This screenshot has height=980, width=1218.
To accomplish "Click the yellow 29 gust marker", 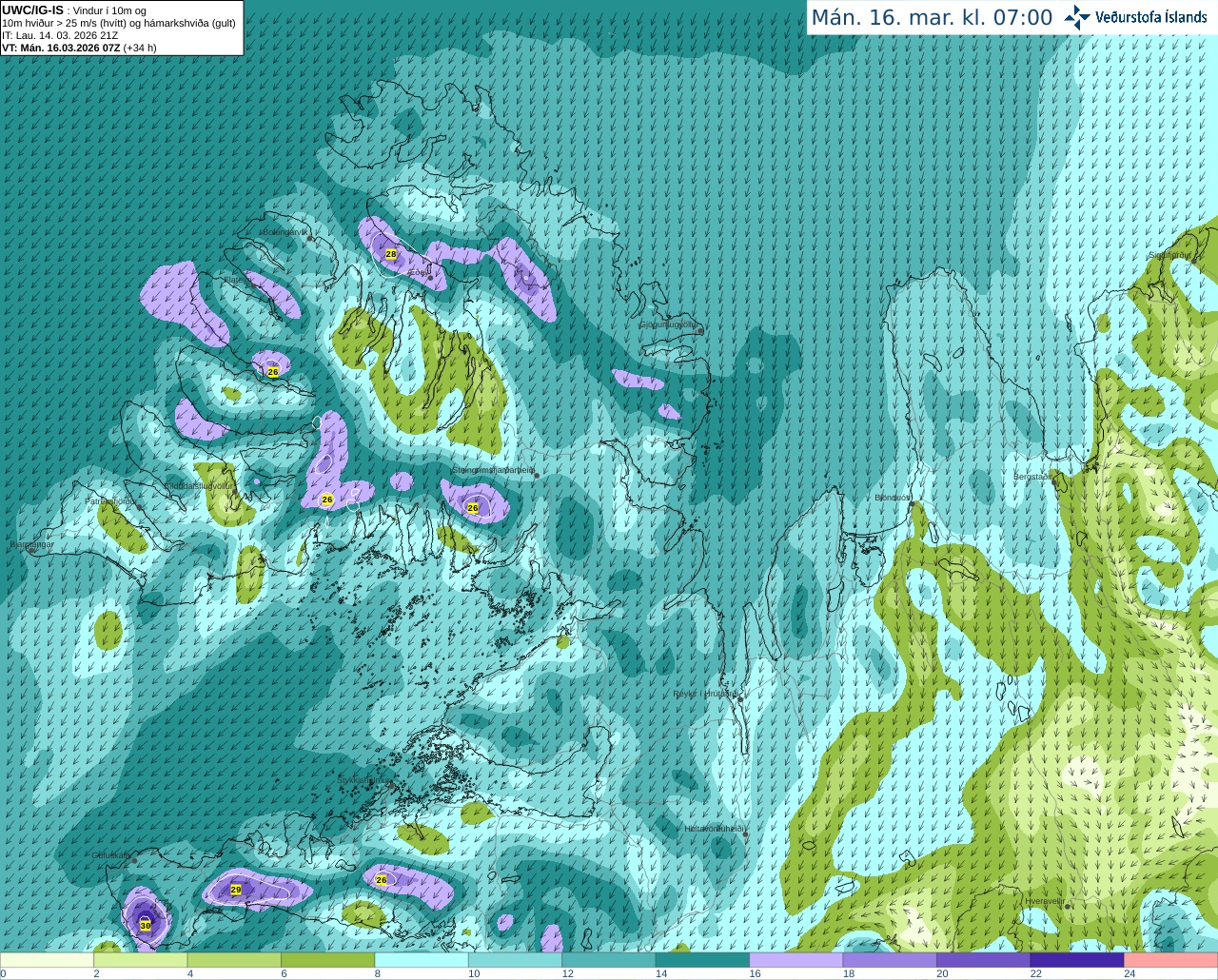I will pyautogui.click(x=236, y=890).
